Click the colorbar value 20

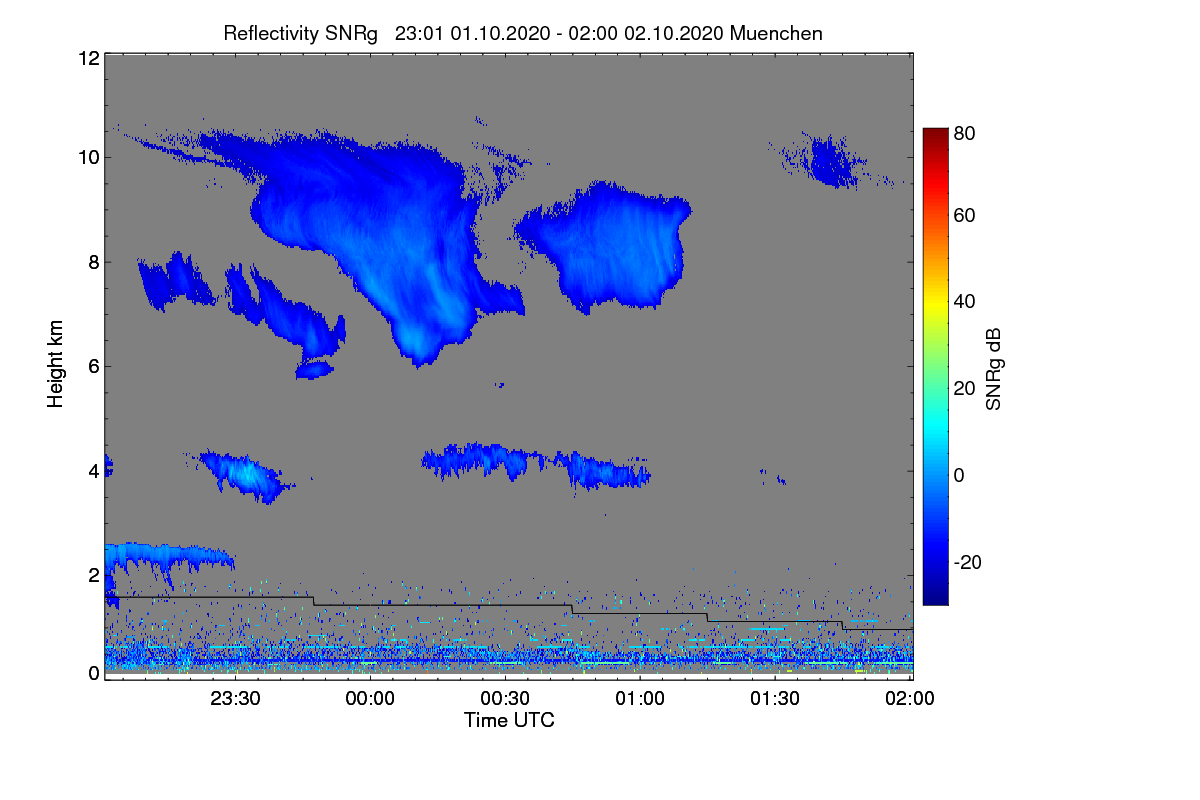(x=964, y=388)
